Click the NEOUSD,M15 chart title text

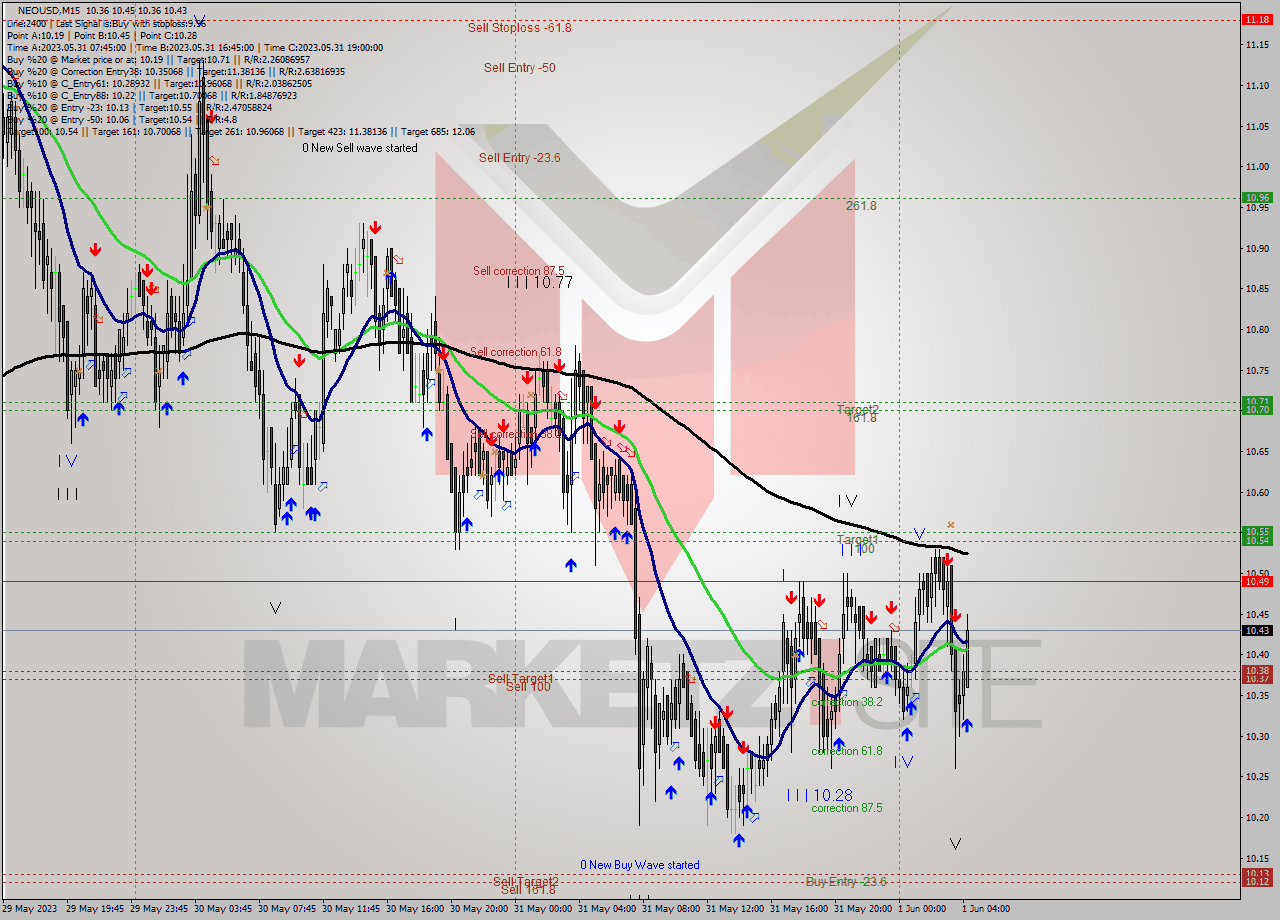(50, 10)
